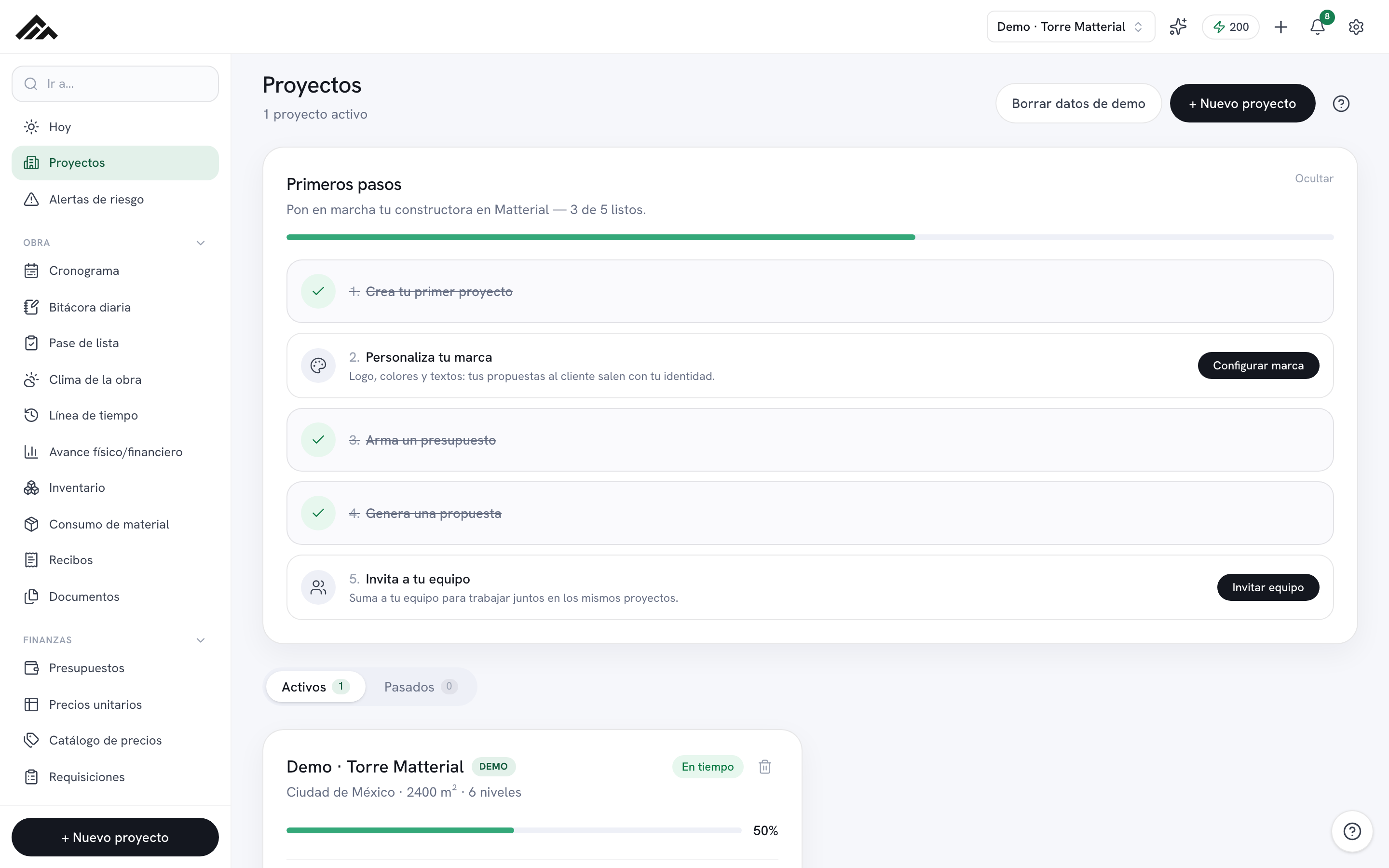The image size is (1389, 868).
Task: Collapse the FINANZAS sidebar section
Action: point(200,640)
